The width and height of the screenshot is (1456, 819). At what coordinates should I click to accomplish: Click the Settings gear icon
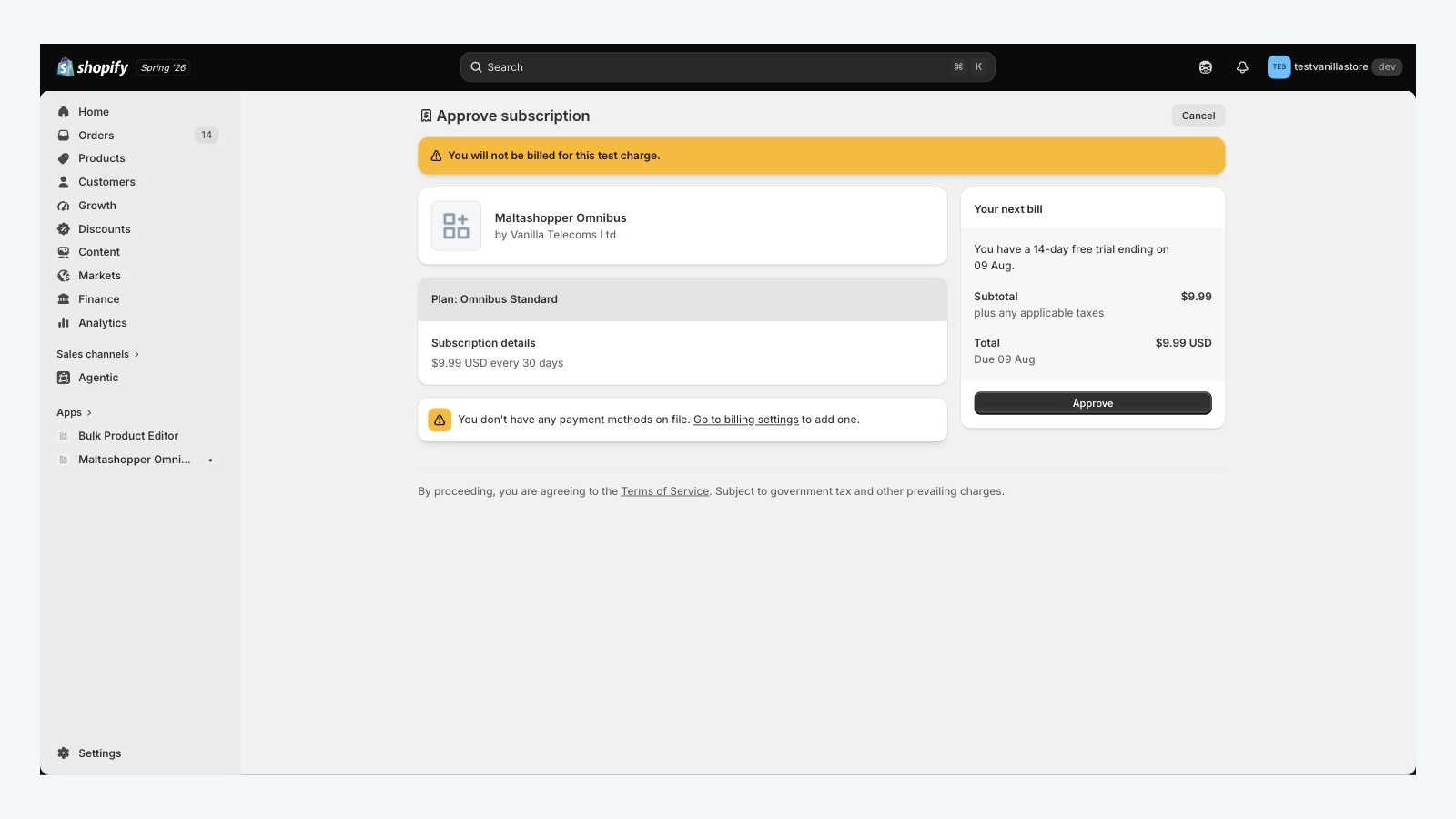(64, 753)
